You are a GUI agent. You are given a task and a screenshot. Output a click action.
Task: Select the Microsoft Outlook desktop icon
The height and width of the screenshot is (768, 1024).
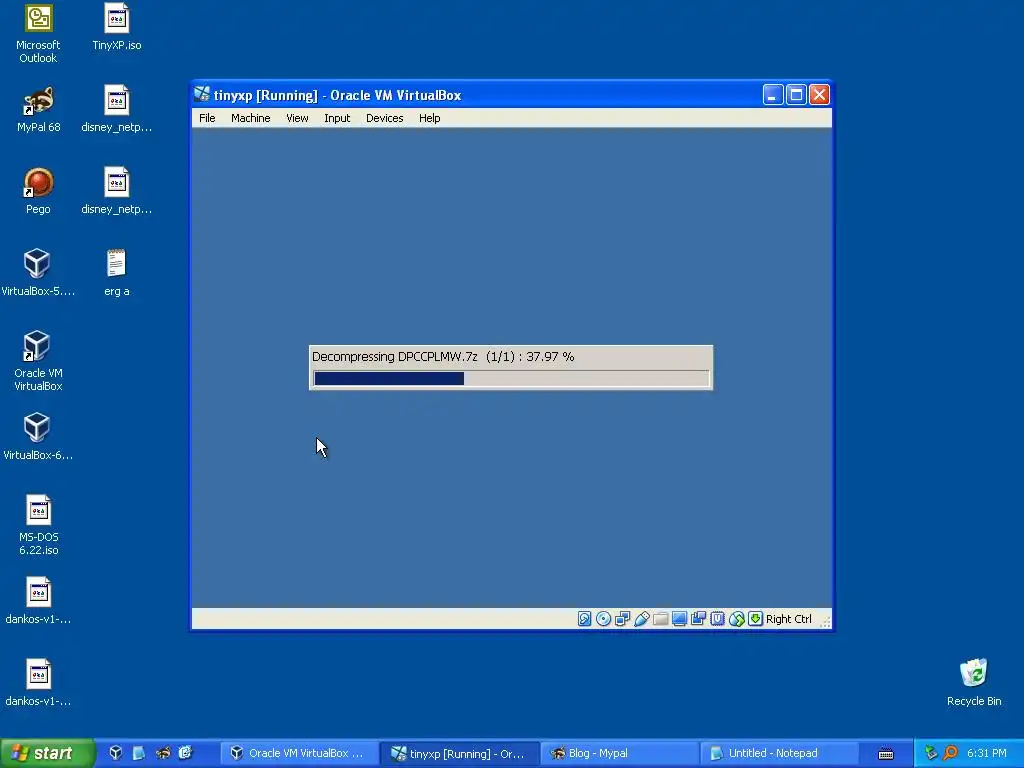point(38,34)
